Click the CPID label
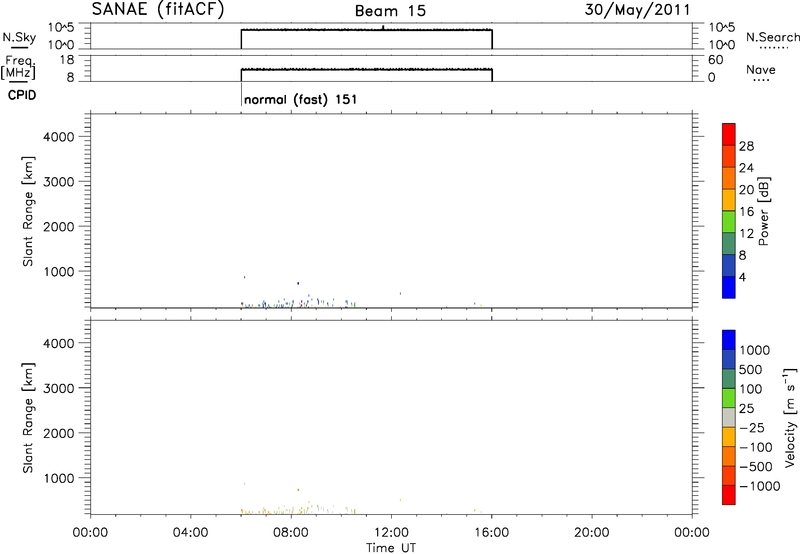 [x=22, y=95]
